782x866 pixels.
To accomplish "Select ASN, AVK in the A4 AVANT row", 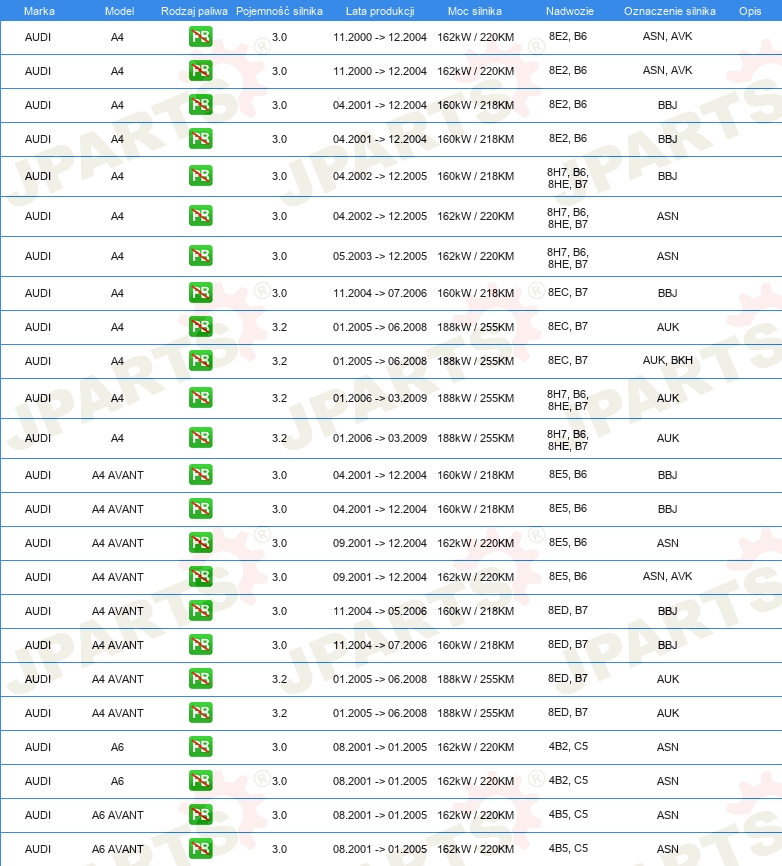I will (668, 576).
